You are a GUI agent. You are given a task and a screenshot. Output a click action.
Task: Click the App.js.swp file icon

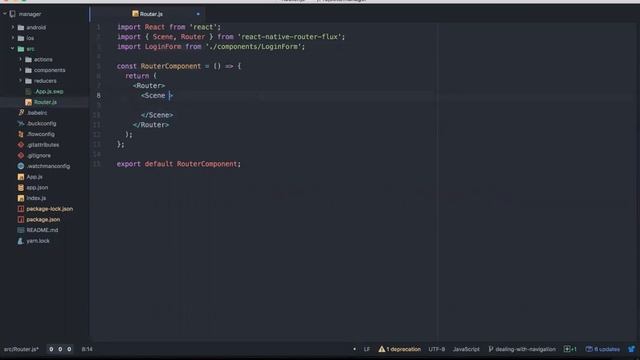pos(29,91)
